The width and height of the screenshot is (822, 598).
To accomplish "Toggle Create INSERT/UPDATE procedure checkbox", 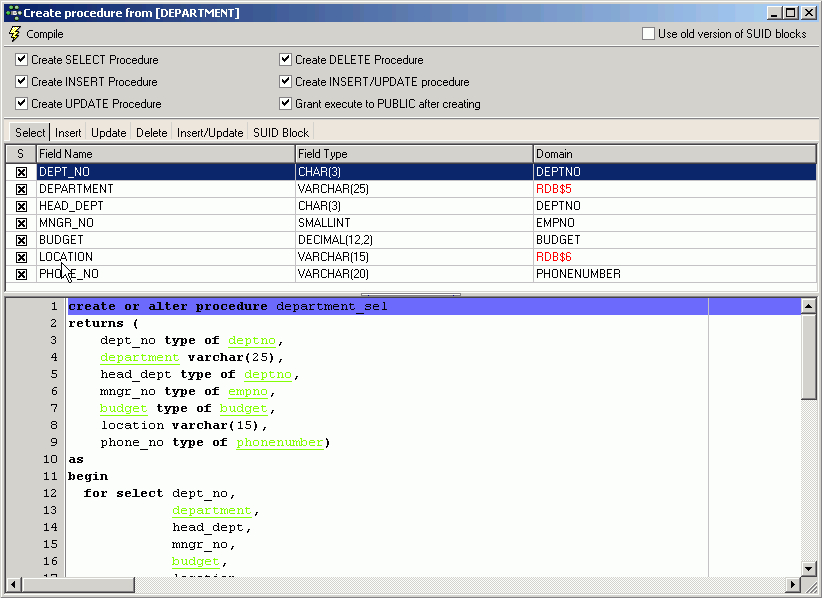I will [x=285, y=81].
